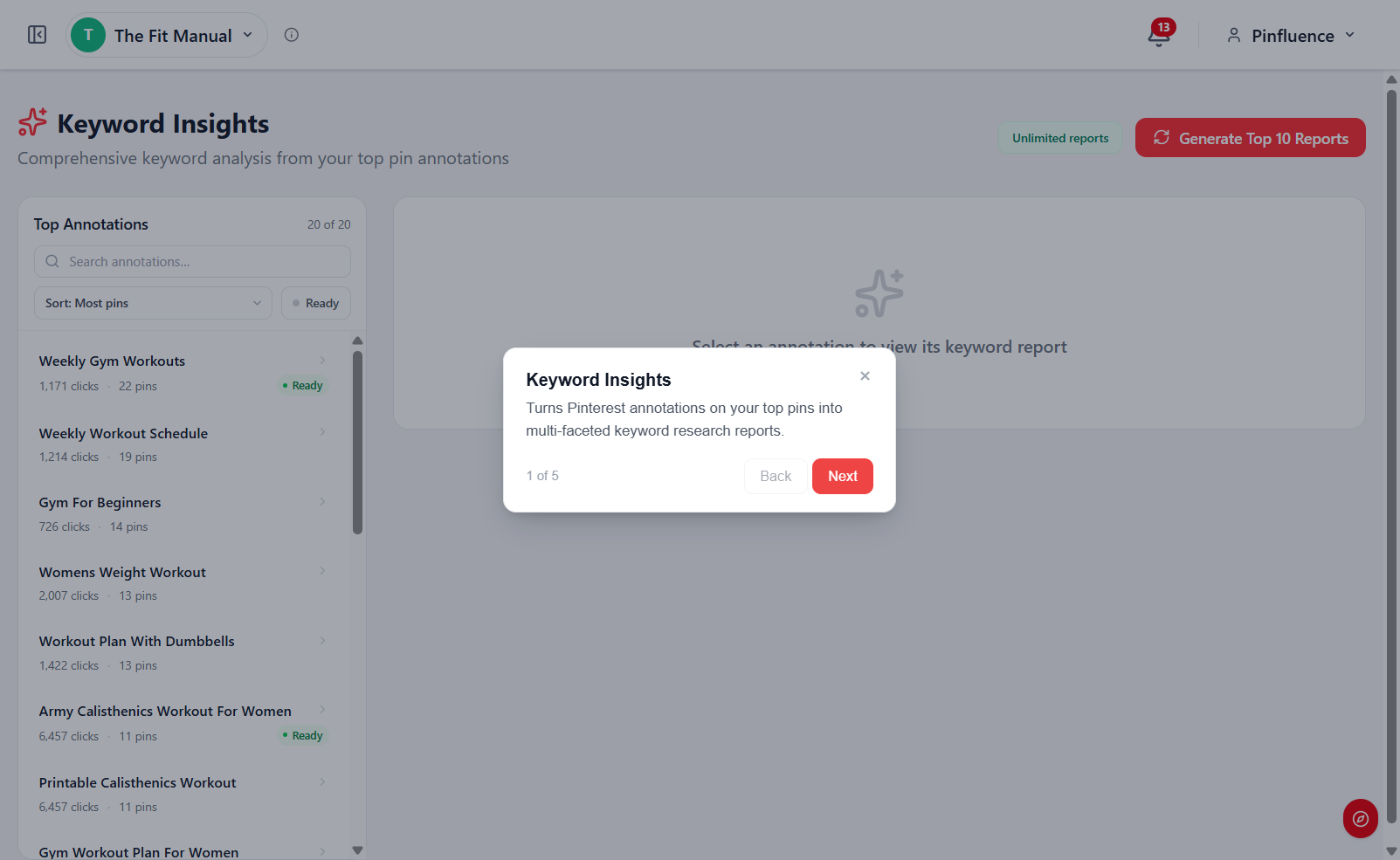Click annotations list scroll-down arrow
The width and height of the screenshot is (1400, 860).
(x=357, y=850)
